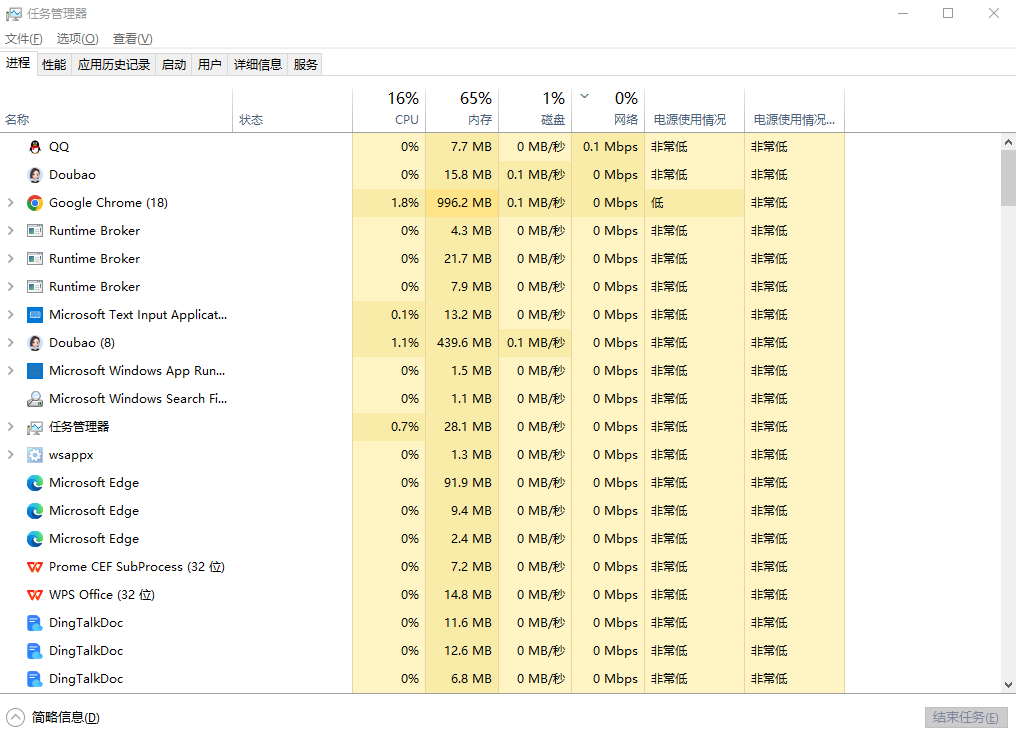This screenshot has width=1016, height=738.
Task: Switch to the 性能 tab
Action: coord(54,64)
